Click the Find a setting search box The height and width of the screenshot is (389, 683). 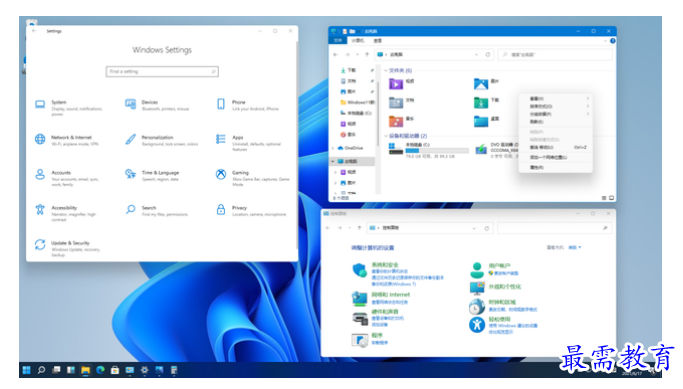click(x=162, y=71)
